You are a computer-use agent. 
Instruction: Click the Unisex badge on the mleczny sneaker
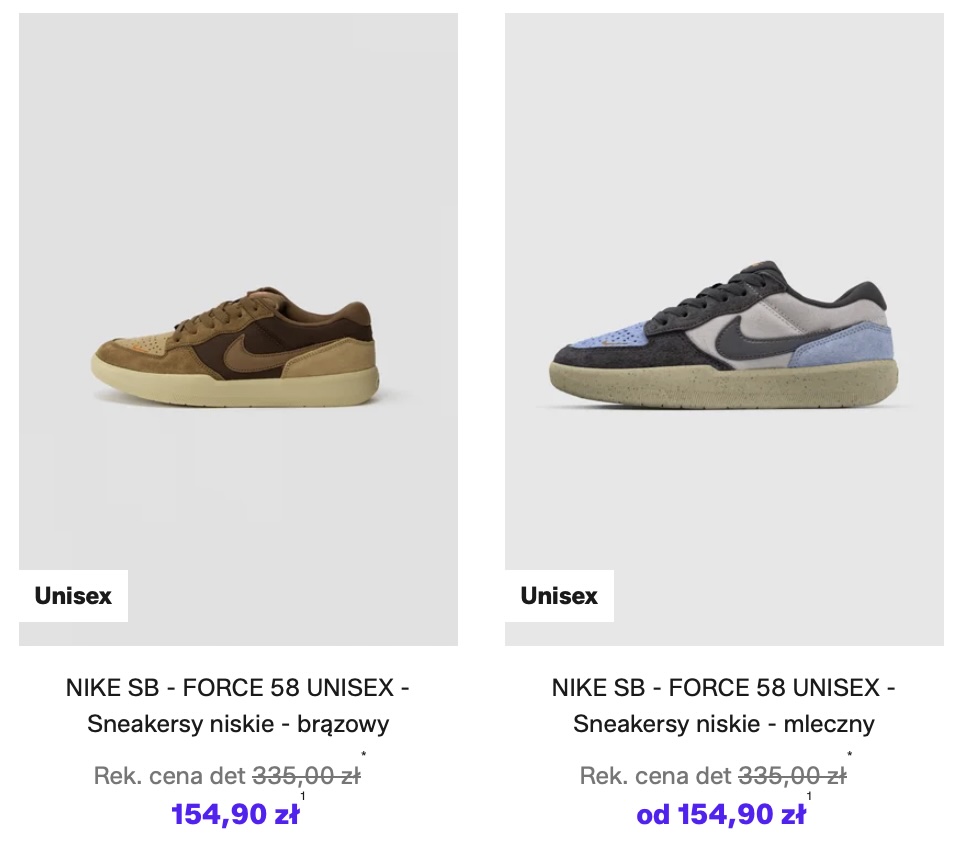click(x=559, y=596)
